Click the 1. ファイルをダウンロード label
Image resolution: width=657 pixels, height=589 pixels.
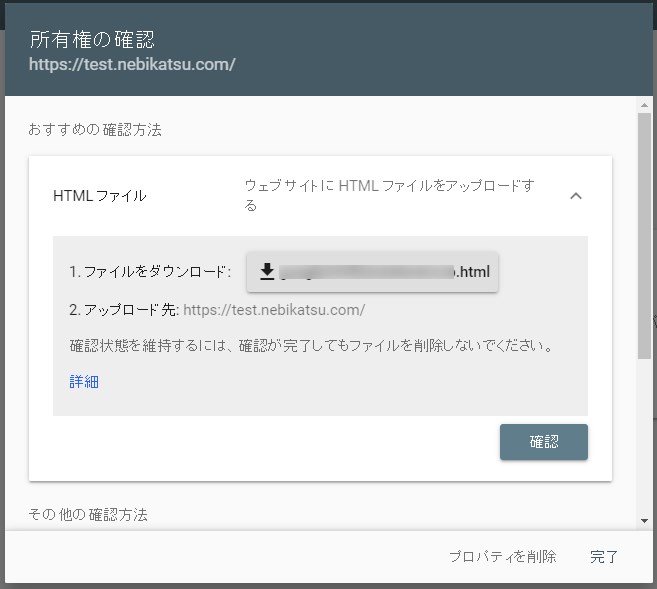(x=150, y=272)
